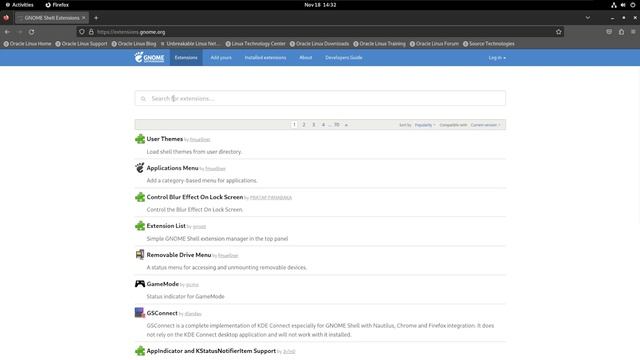The height and width of the screenshot is (360, 640).
Task: Open the Extension List extension link
Action: tap(166, 226)
